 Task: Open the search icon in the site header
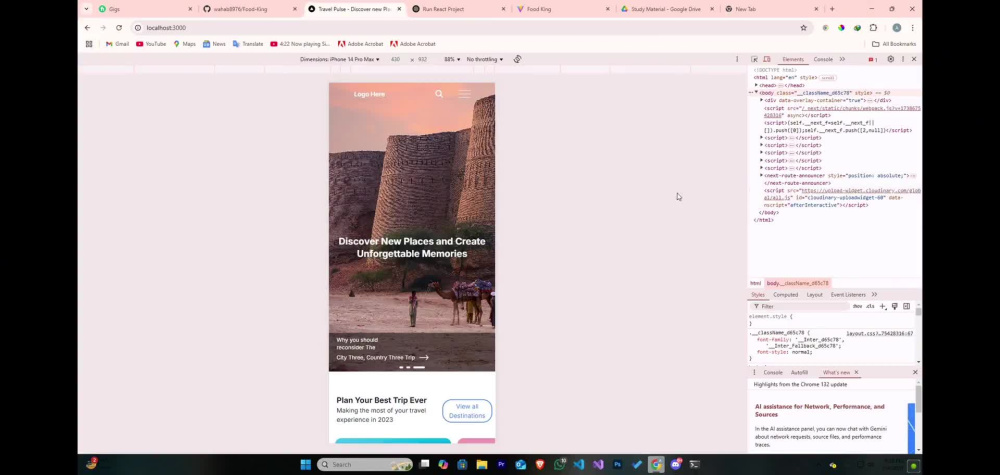pyautogui.click(x=439, y=94)
